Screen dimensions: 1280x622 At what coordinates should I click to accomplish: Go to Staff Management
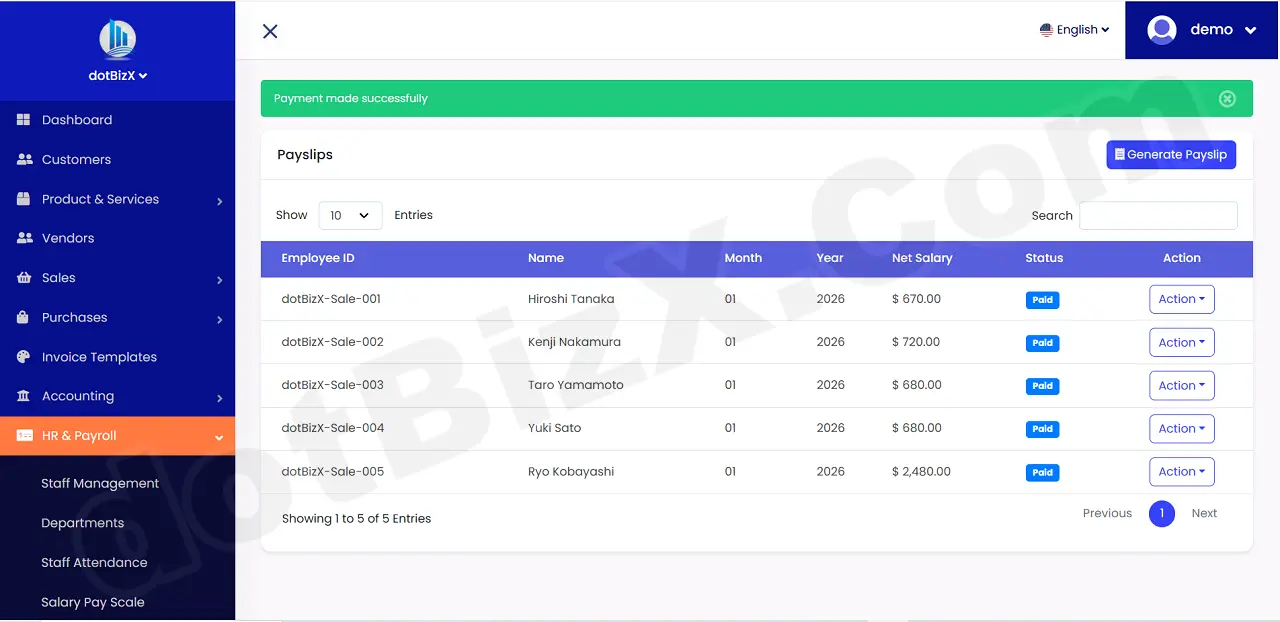point(99,483)
